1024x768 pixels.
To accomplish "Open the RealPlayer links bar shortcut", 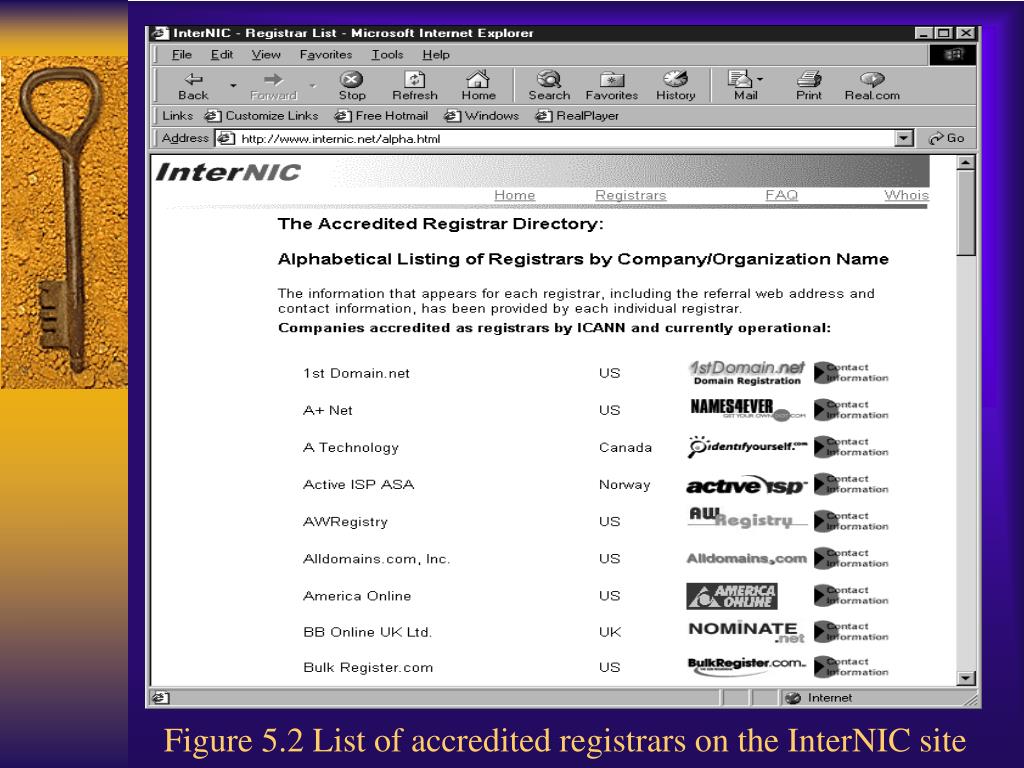I will (577, 116).
